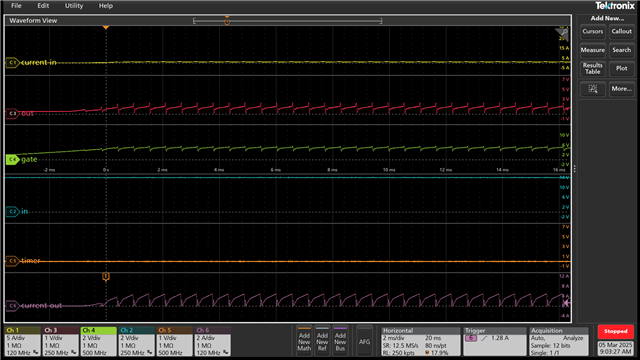Open the Edit menu
The height and width of the screenshot is (360, 640).
(x=43, y=6)
